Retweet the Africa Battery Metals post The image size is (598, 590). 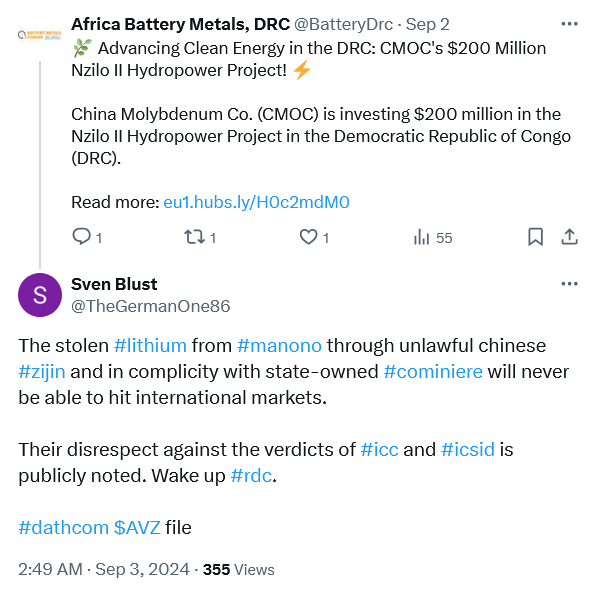195,237
